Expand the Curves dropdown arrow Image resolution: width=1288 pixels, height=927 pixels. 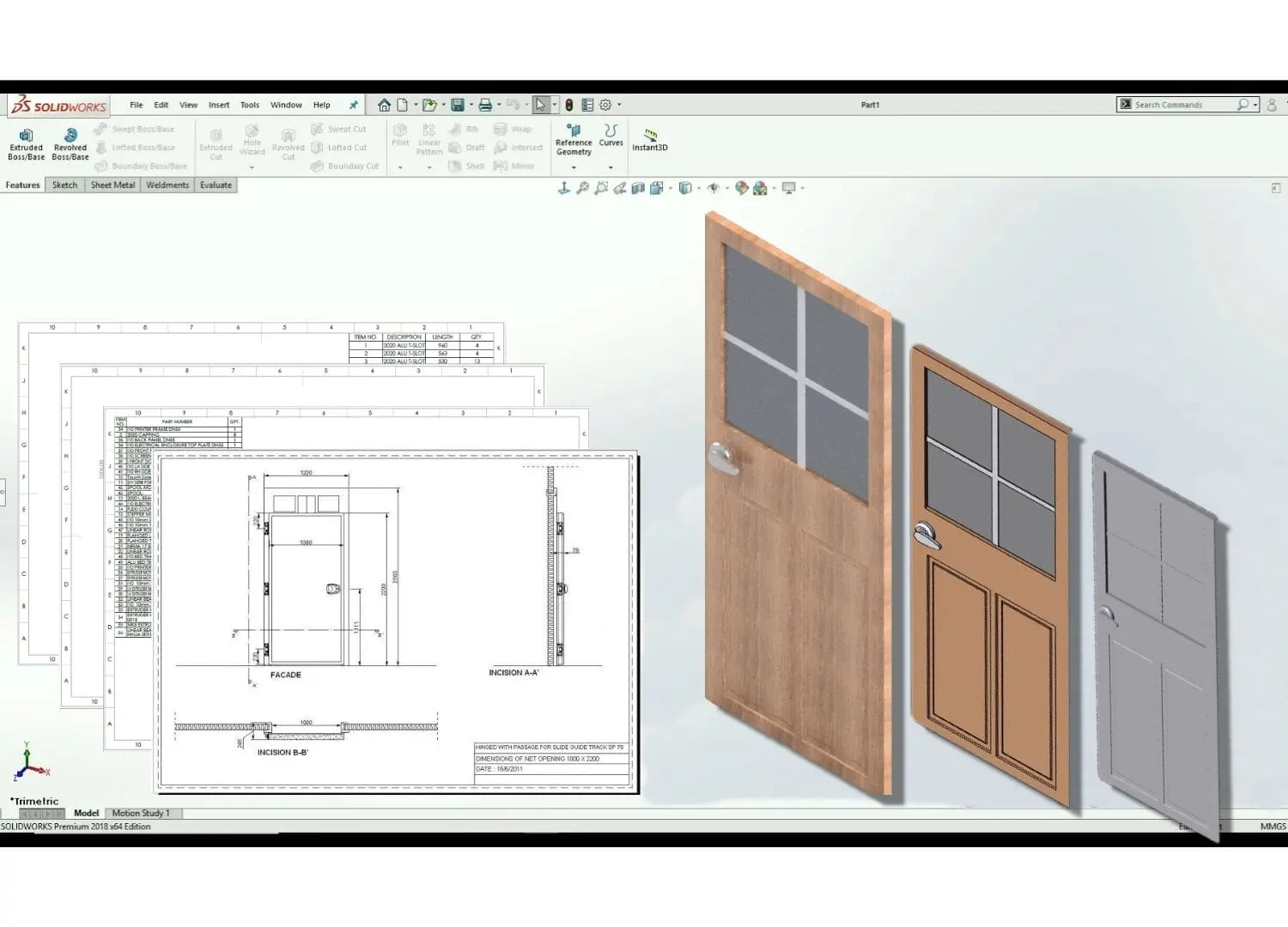611,167
